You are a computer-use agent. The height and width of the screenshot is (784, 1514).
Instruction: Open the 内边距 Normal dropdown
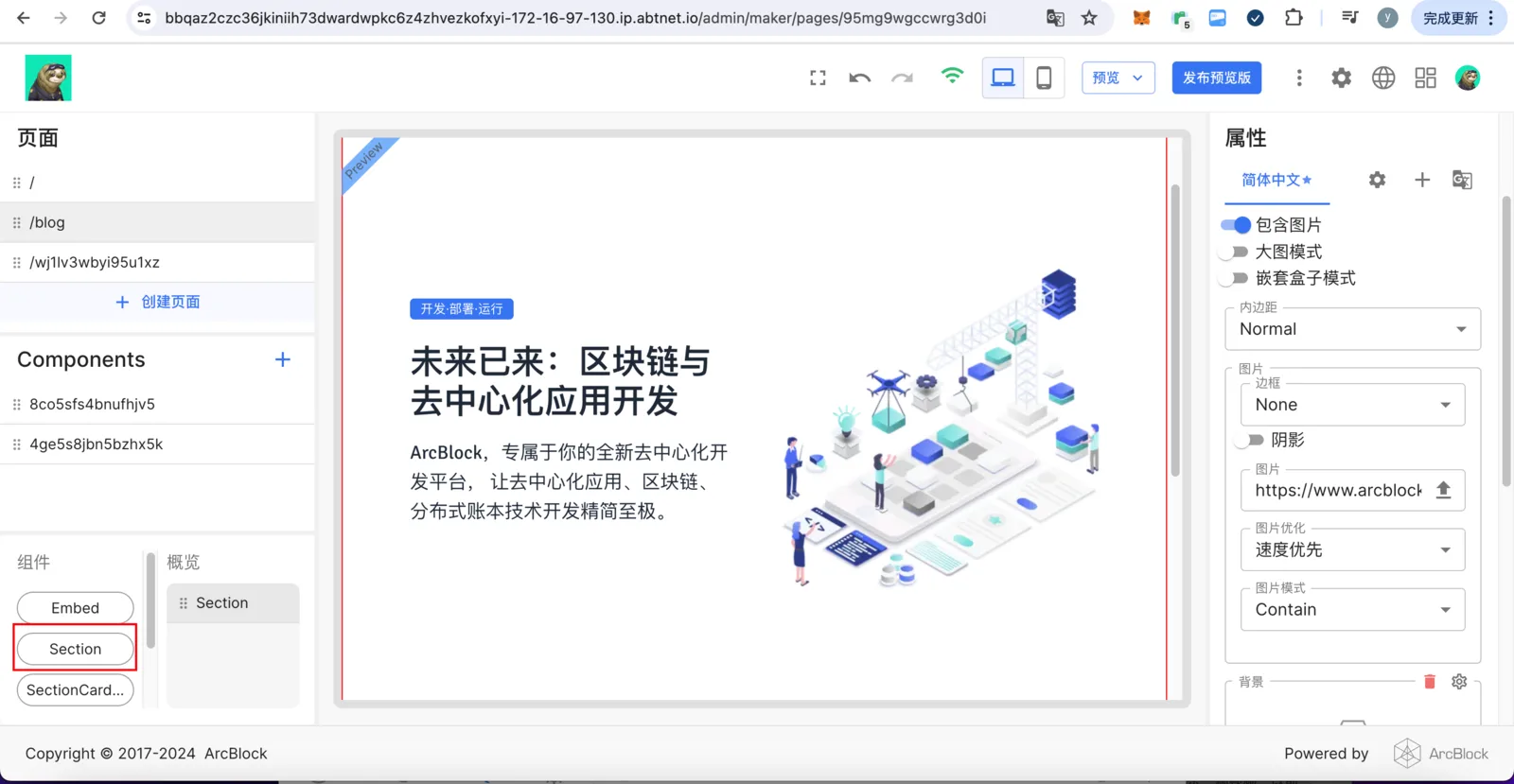(x=1353, y=329)
